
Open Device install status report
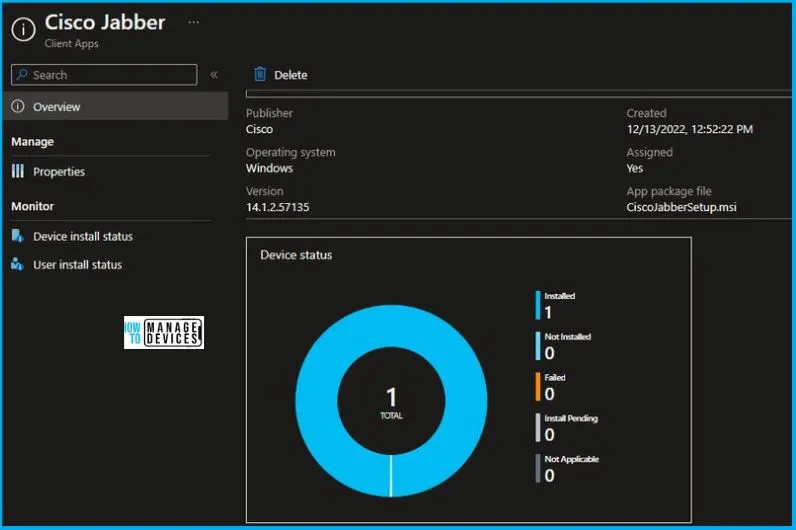[x=83, y=236]
